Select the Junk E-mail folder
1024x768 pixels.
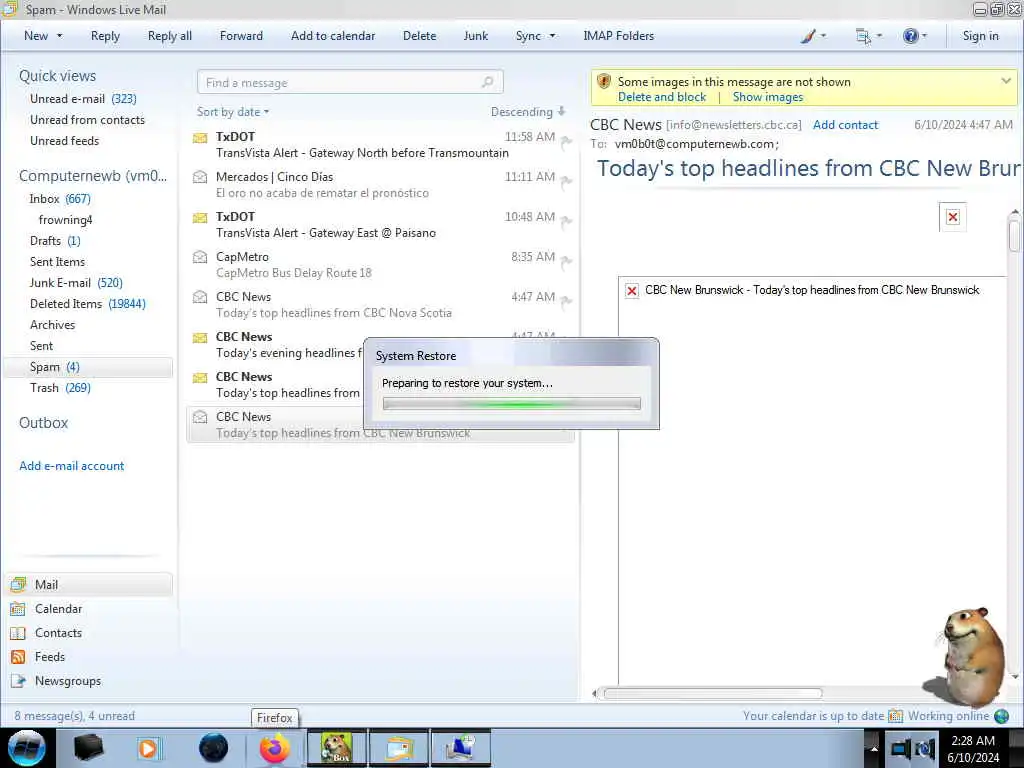76,283
